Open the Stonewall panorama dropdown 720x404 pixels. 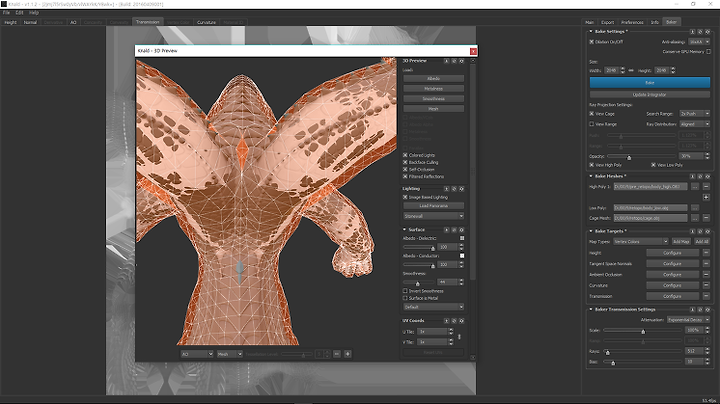click(433, 216)
